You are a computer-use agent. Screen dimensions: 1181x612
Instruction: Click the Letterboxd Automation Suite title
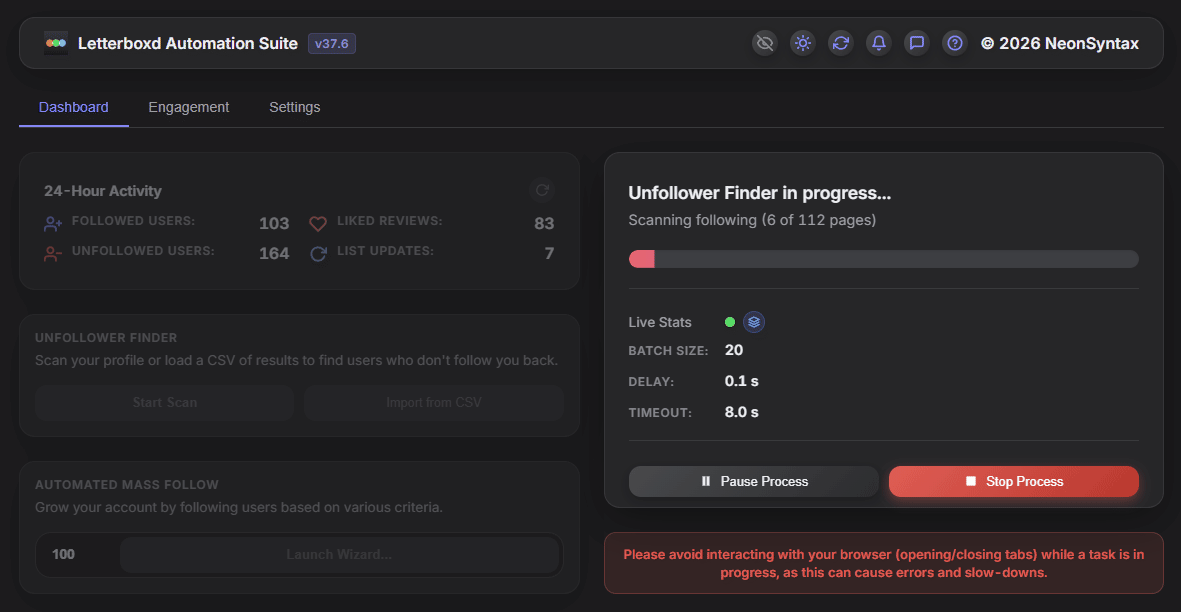coord(188,44)
